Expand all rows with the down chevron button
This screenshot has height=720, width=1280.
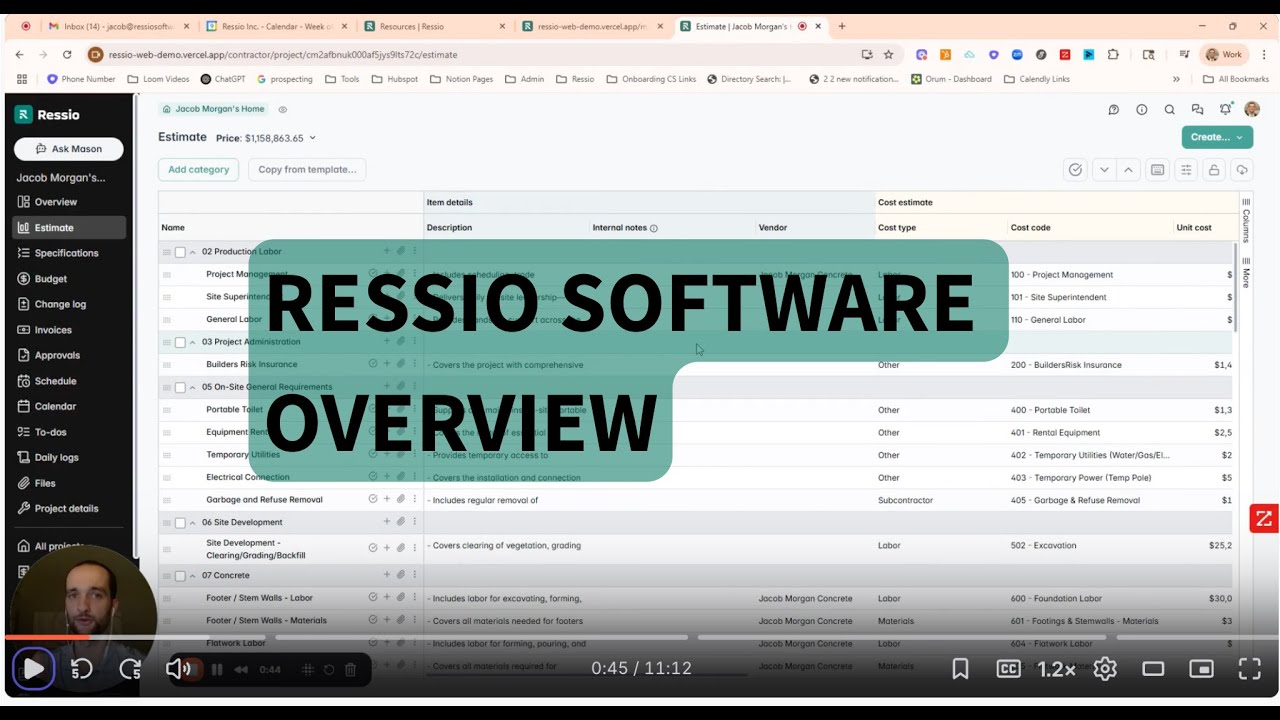[1104, 170]
